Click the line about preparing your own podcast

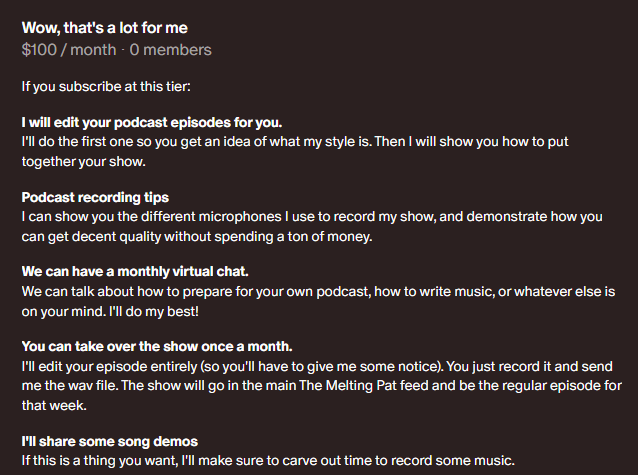coord(318,291)
